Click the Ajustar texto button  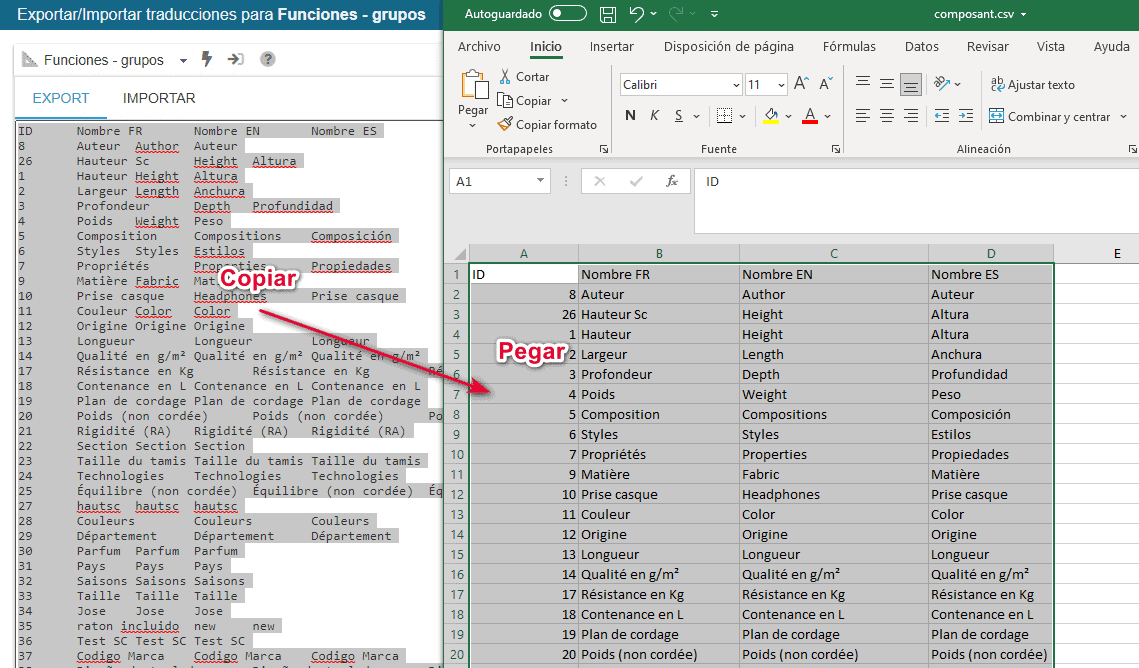point(1032,85)
